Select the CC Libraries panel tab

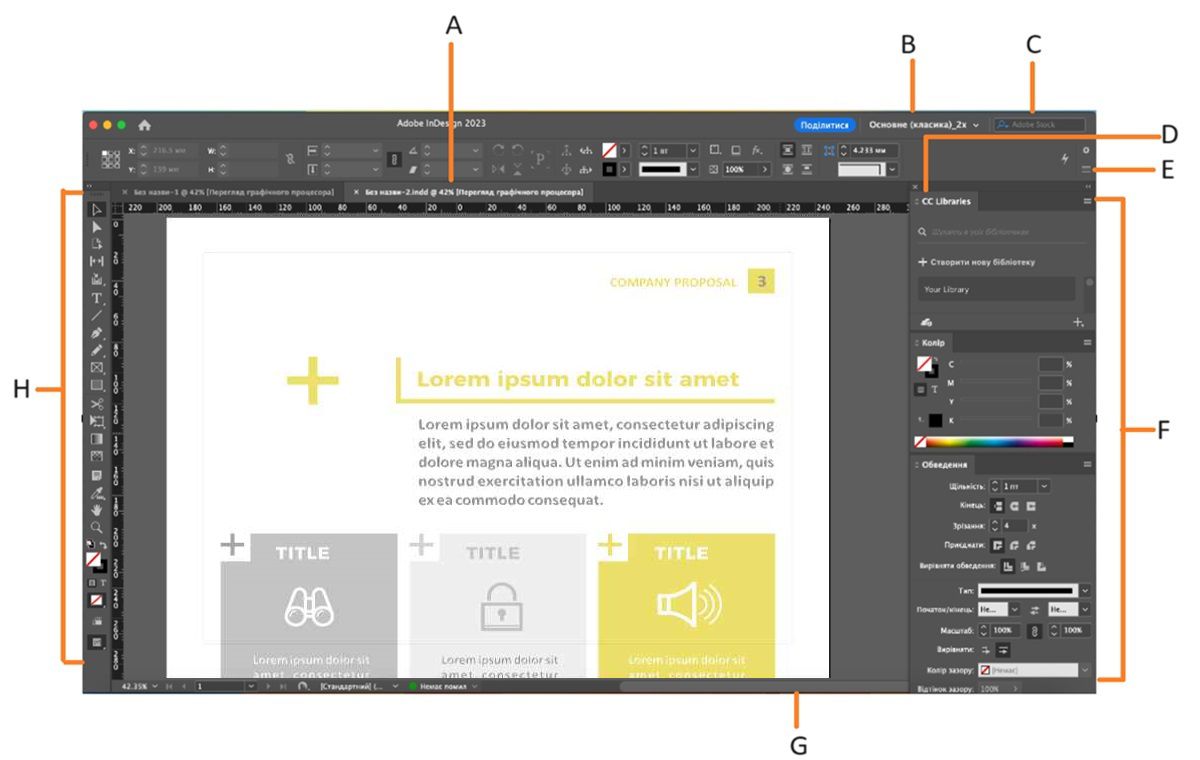point(946,201)
